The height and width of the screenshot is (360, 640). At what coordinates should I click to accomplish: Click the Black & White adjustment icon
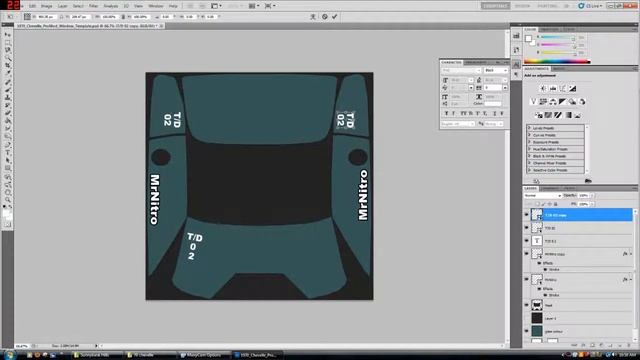pyautogui.click(x=562, y=102)
